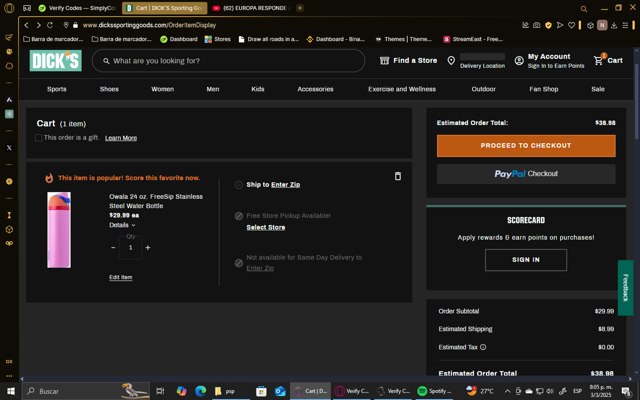Image resolution: width=640 pixels, height=400 pixels.
Task: Open search tabs magnifier icon
Action: (x=584, y=9)
